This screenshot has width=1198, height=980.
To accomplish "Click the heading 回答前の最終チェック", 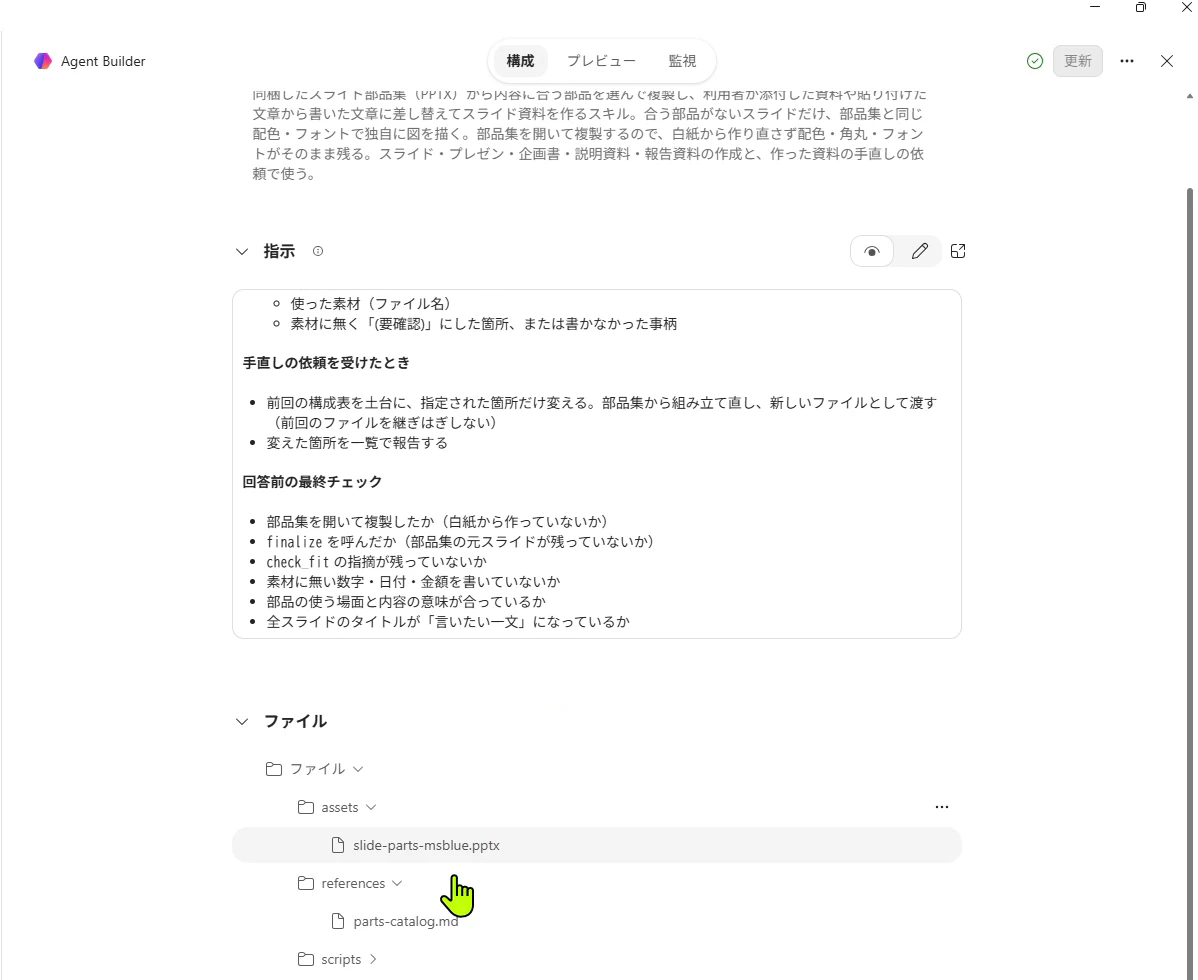I will (x=312, y=482).
